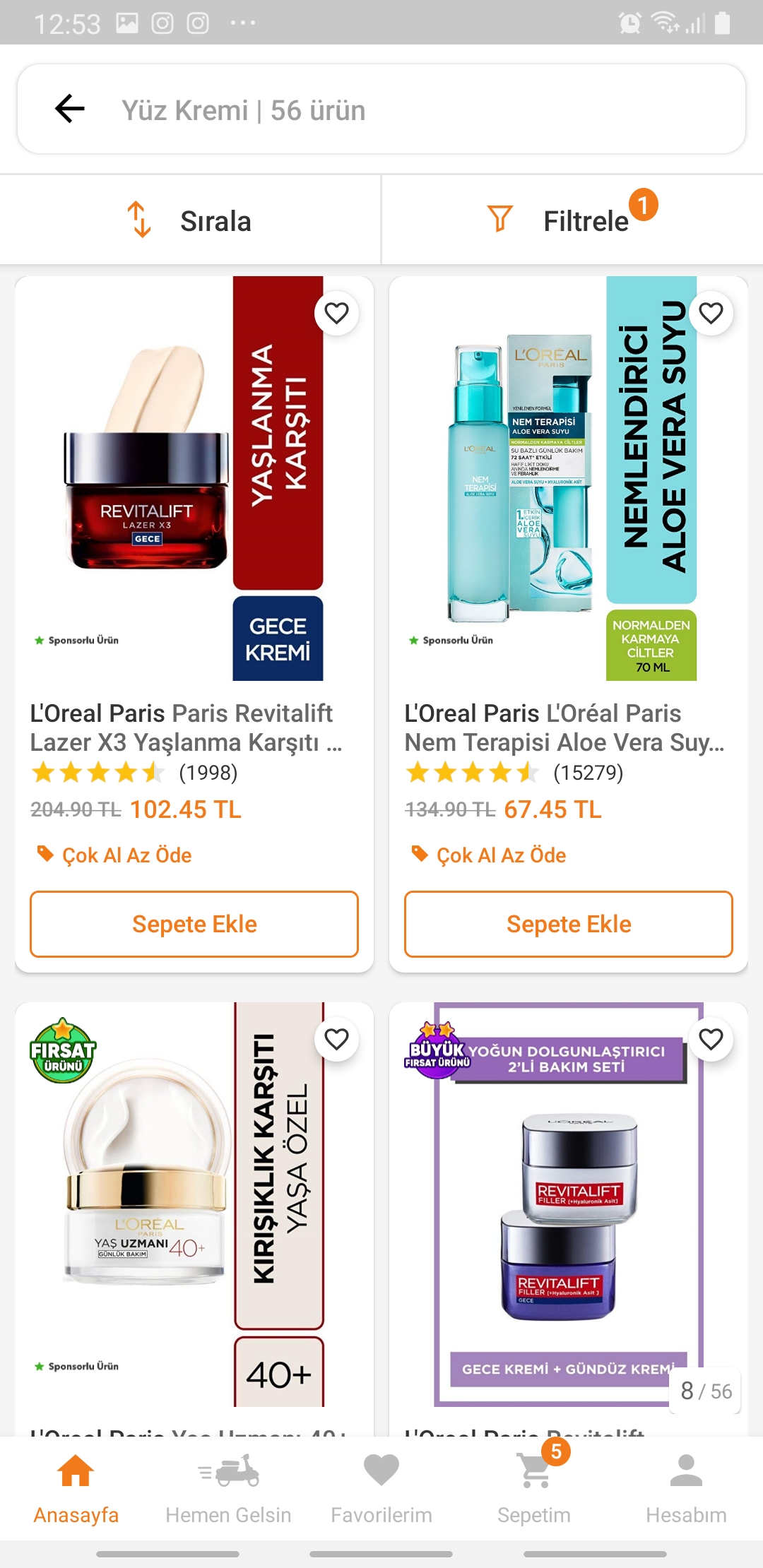Viewport: 763px width, 1568px height.
Task: Go to Anasayfa home tab
Action: pyautogui.click(x=76, y=1487)
